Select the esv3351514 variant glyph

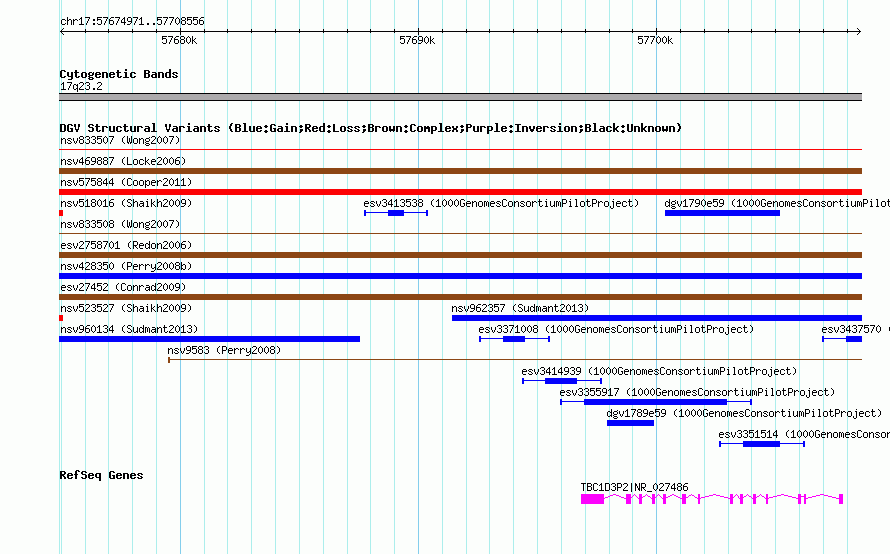coord(762,444)
